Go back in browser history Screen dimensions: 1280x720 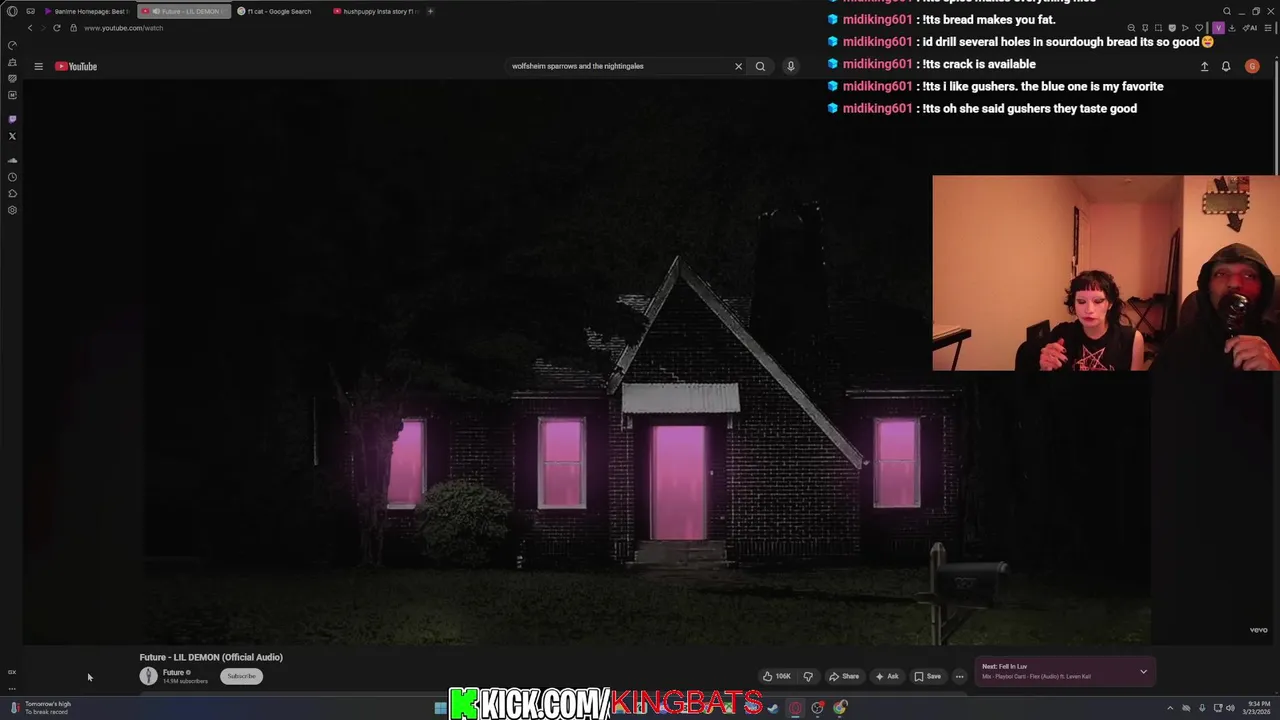(x=30, y=28)
